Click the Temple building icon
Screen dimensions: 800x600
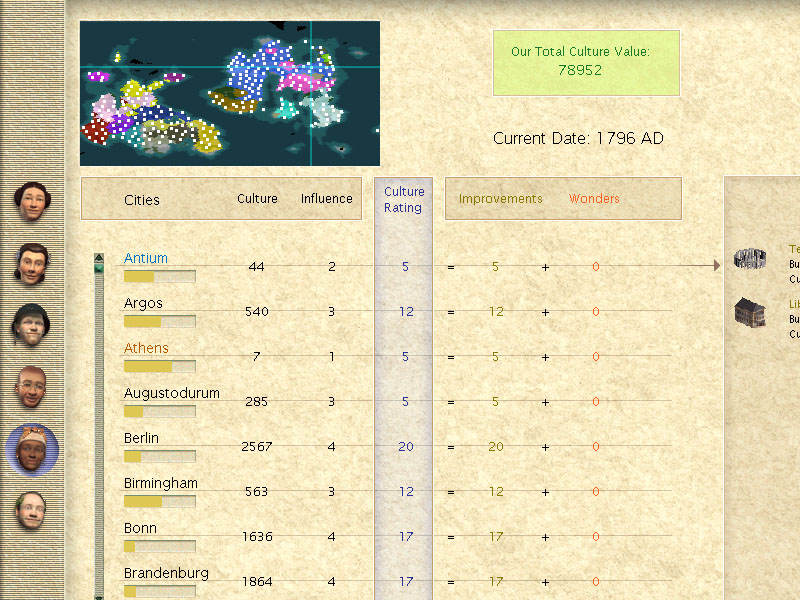pos(749,259)
